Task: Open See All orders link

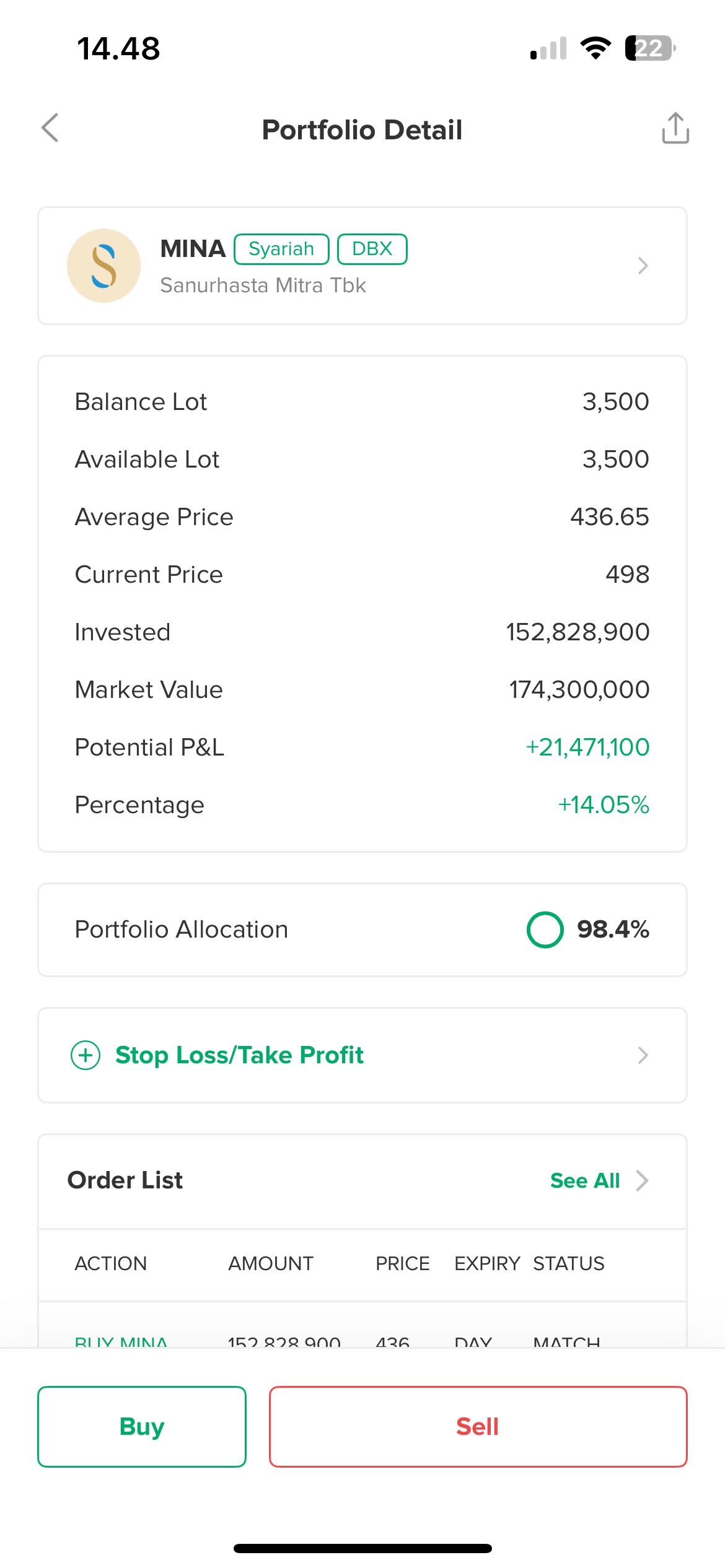Action: tap(584, 1181)
